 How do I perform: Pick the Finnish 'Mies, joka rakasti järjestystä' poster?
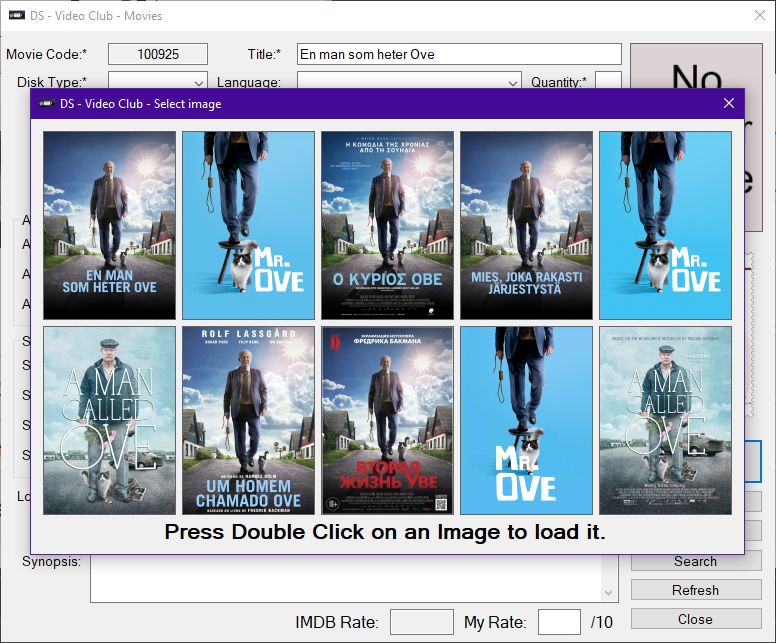click(x=527, y=225)
